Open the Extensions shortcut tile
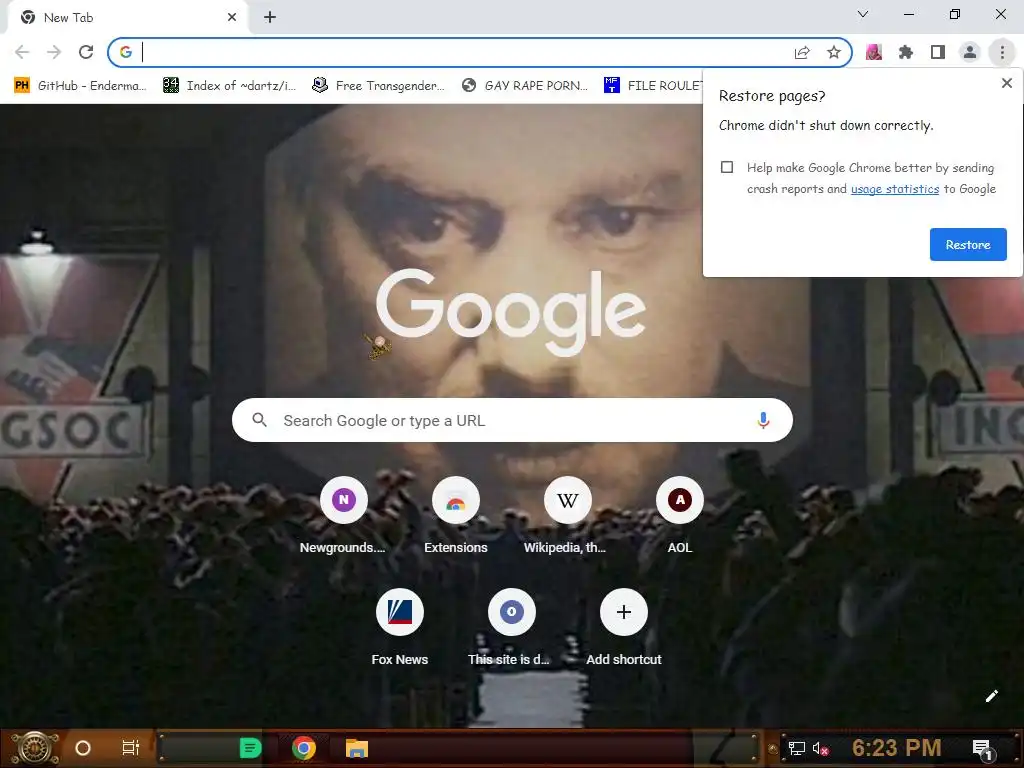The width and height of the screenshot is (1024, 768). point(456,515)
